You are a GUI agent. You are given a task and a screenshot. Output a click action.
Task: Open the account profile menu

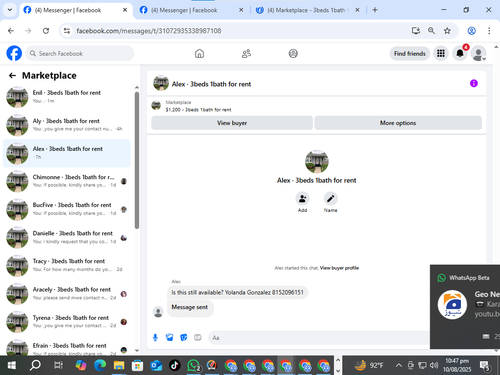point(479,53)
